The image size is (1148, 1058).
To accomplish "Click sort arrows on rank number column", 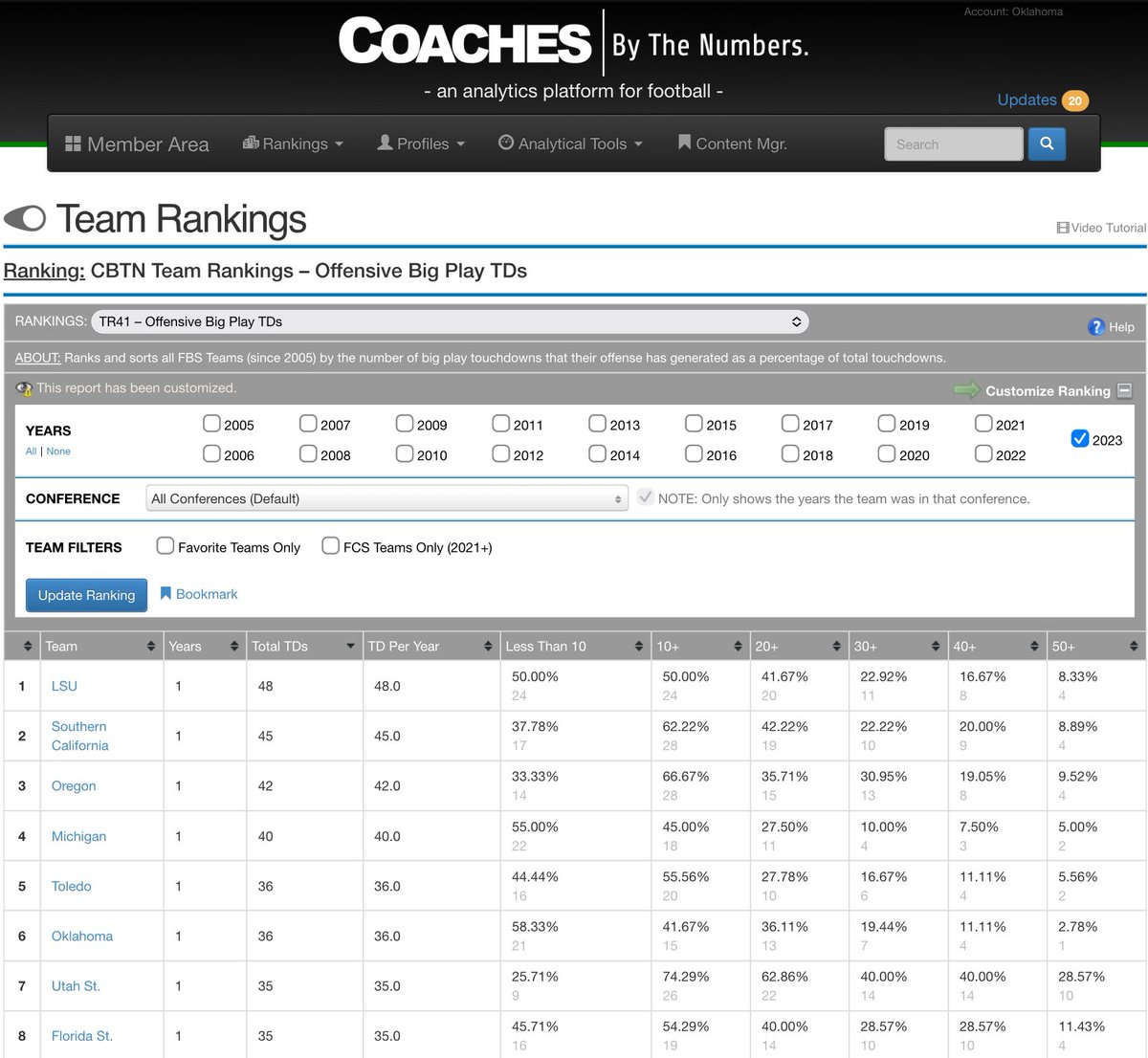I will pos(28,647).
